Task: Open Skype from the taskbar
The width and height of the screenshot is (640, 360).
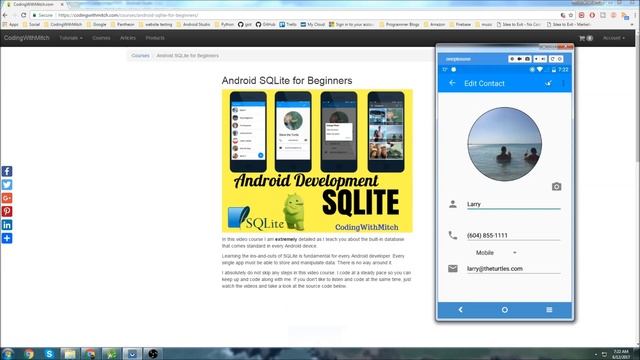Action: pyautogui.click(x=49, y=354)
